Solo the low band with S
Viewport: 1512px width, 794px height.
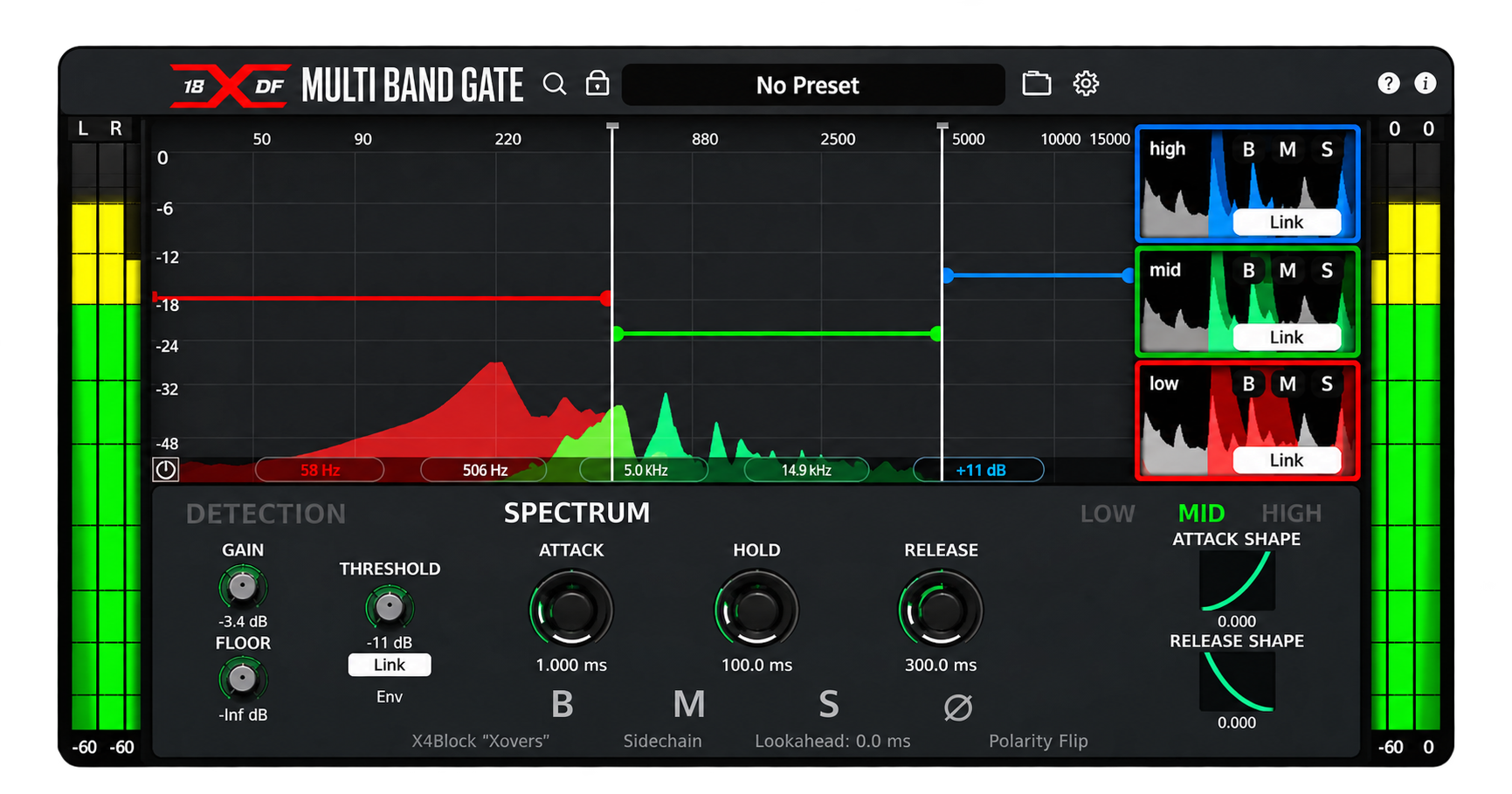1327,384
